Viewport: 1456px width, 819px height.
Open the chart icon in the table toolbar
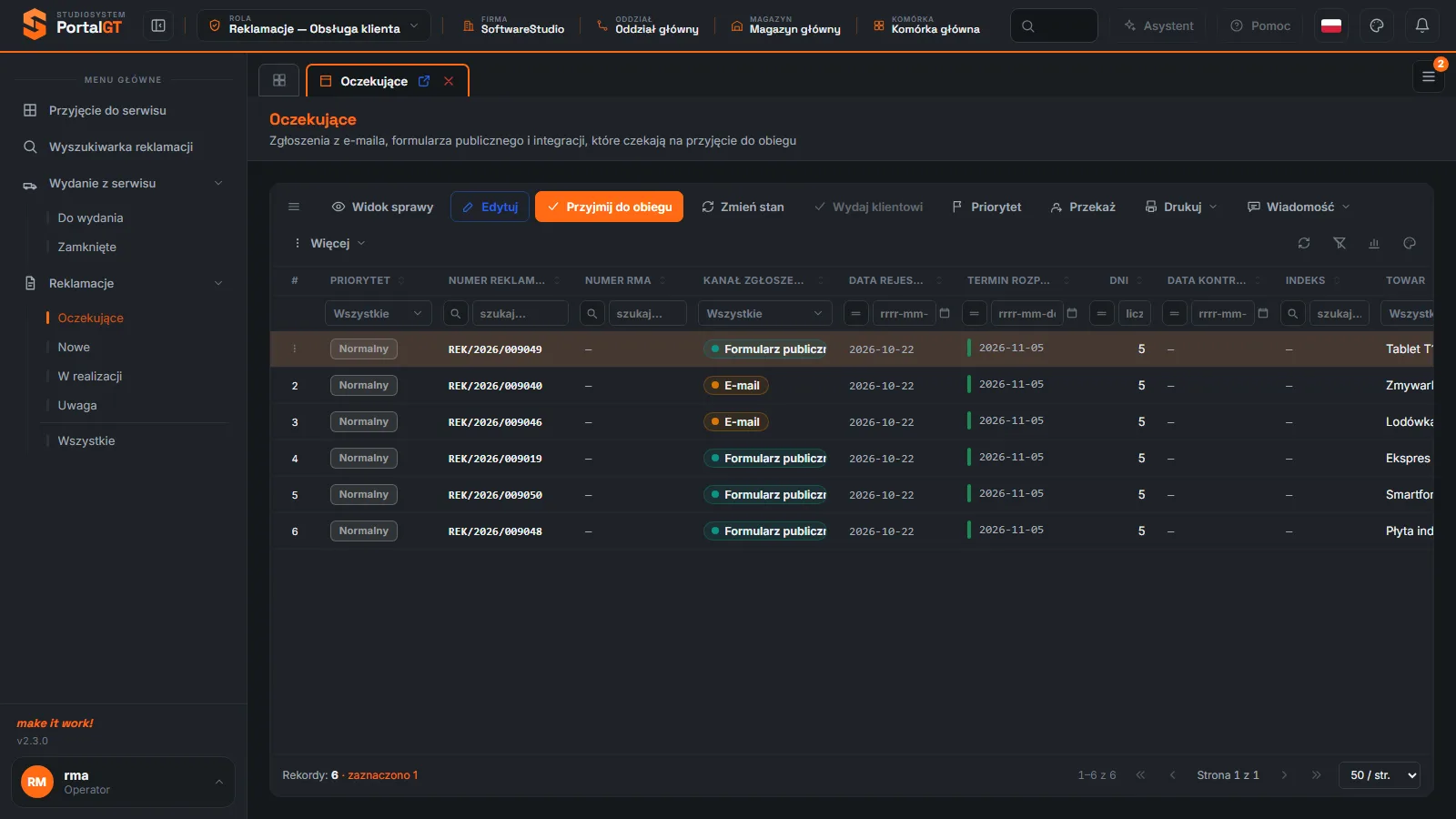pos(1374,243)
